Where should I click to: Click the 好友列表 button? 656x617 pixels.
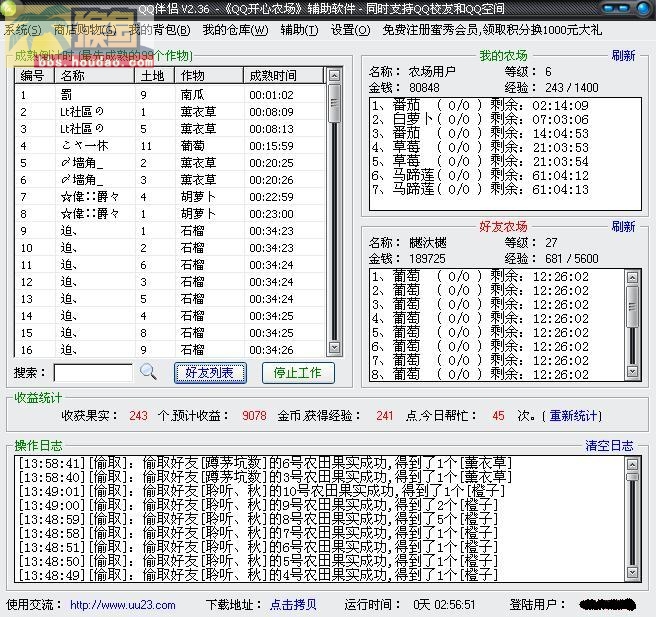pos(210,373)
